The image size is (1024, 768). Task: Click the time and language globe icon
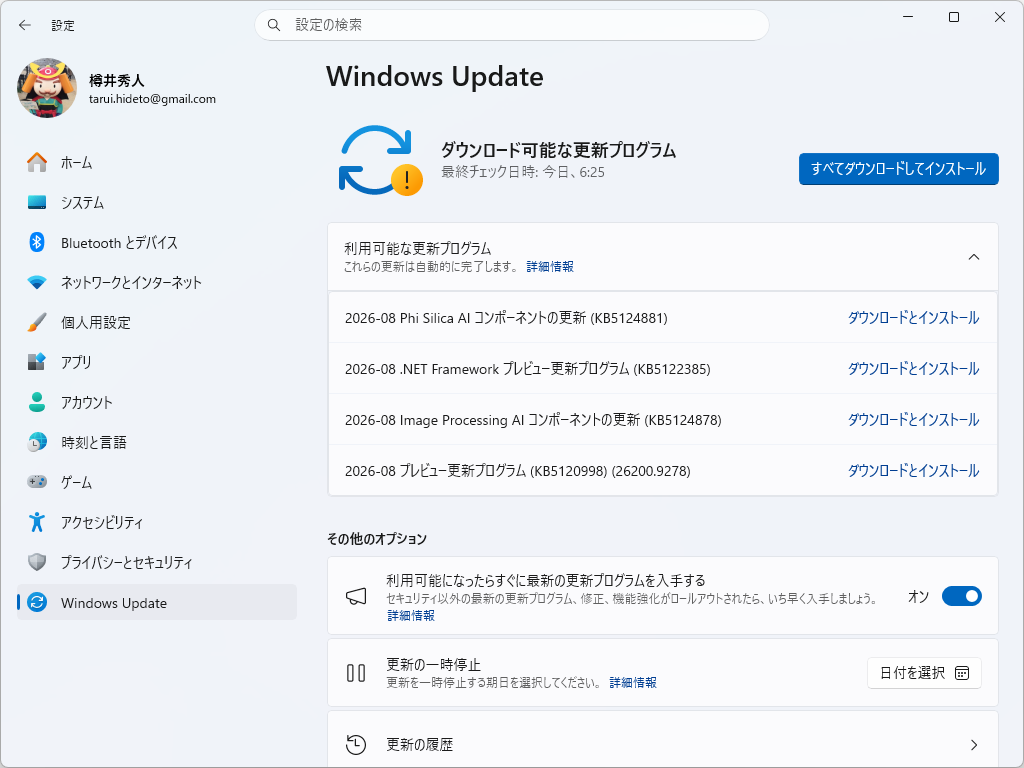click(x=37, y=442)
